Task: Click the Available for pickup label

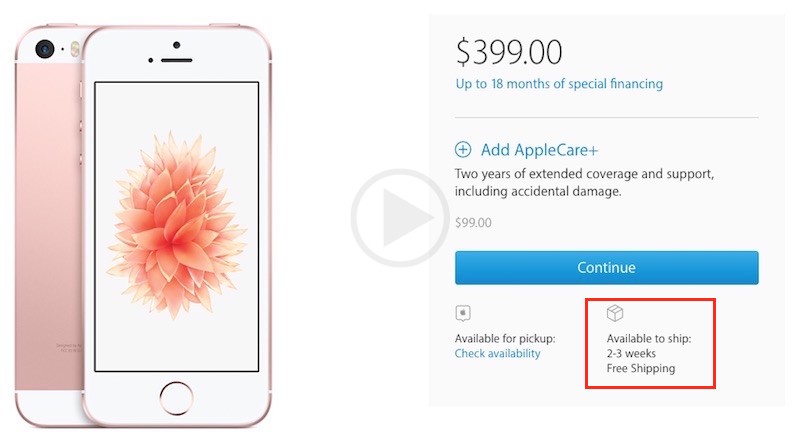Action: pos(505,338)
